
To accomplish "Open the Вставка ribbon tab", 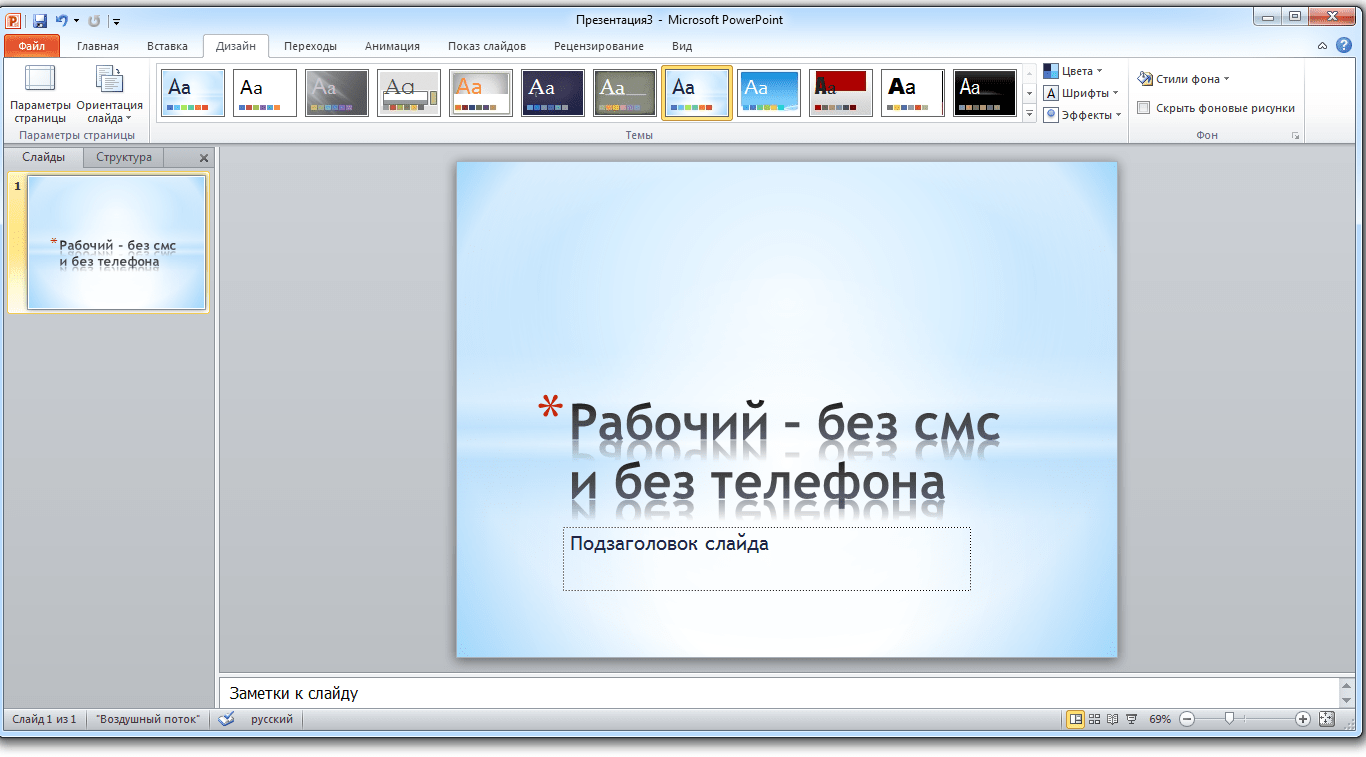I will (167, 46).
